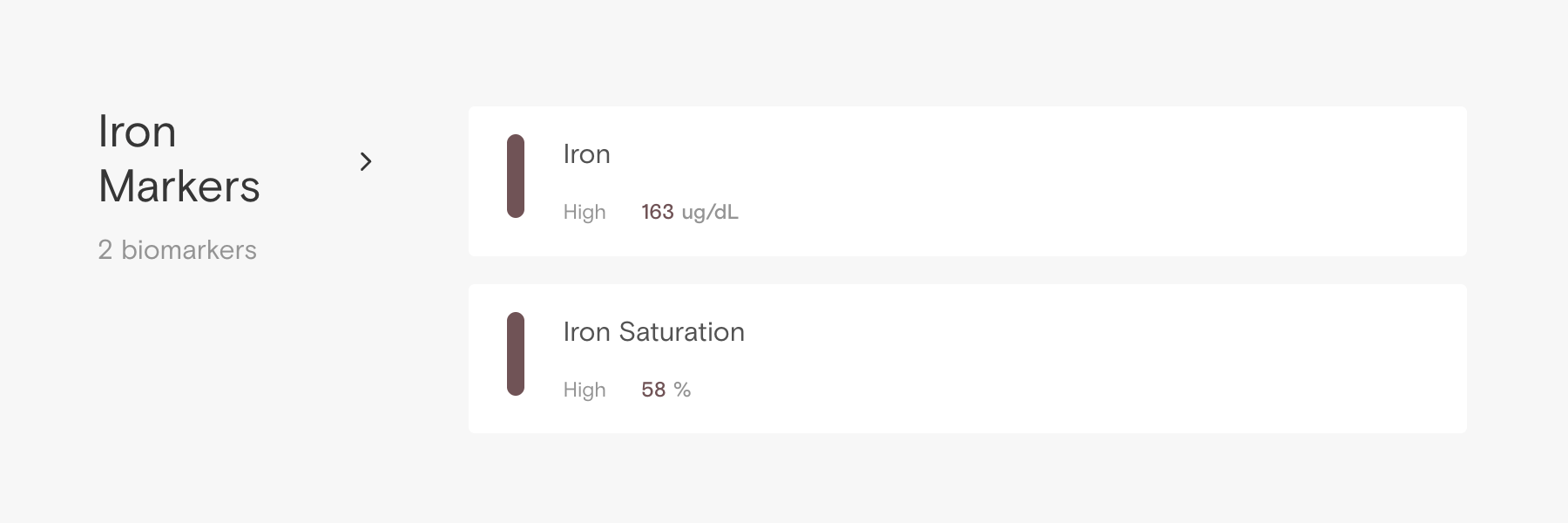Select the Iron Saturation title text
The image size is (1568, 523).
click(653, 332)
